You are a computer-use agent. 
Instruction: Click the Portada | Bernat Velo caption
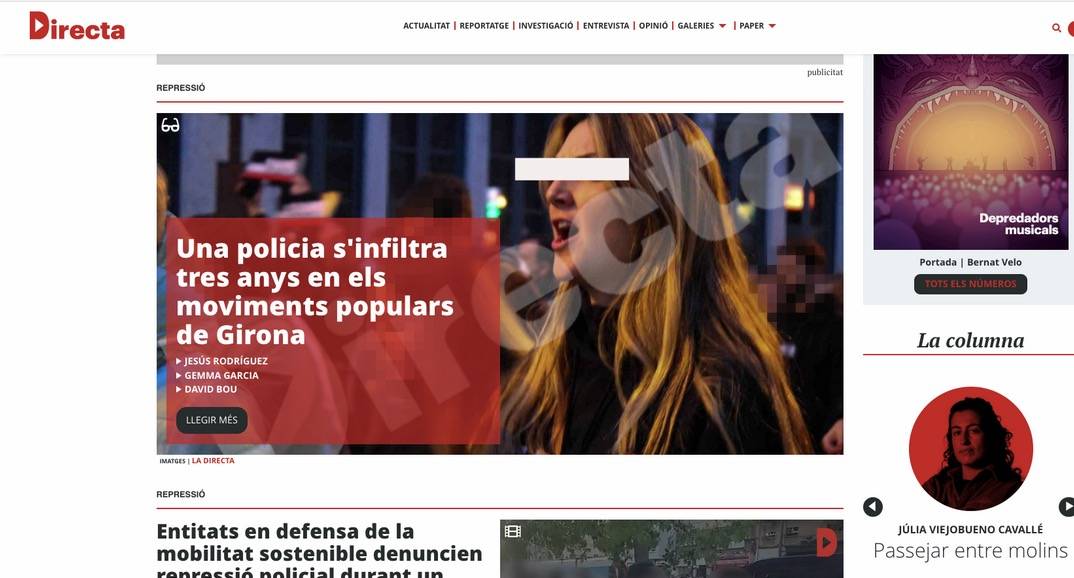[970, 262]
